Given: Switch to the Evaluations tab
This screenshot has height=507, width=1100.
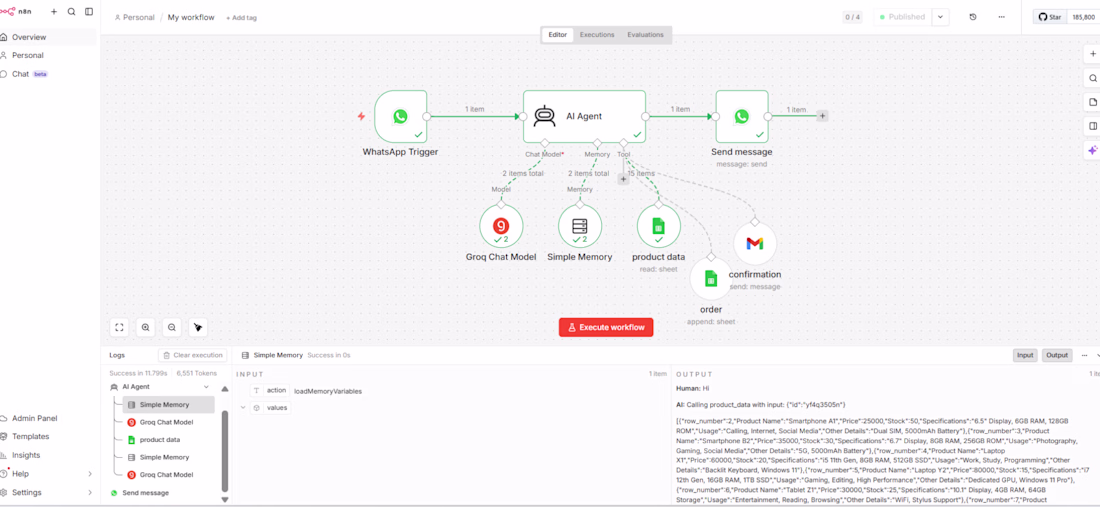Looking at the screenshot, I should [645, 34].
